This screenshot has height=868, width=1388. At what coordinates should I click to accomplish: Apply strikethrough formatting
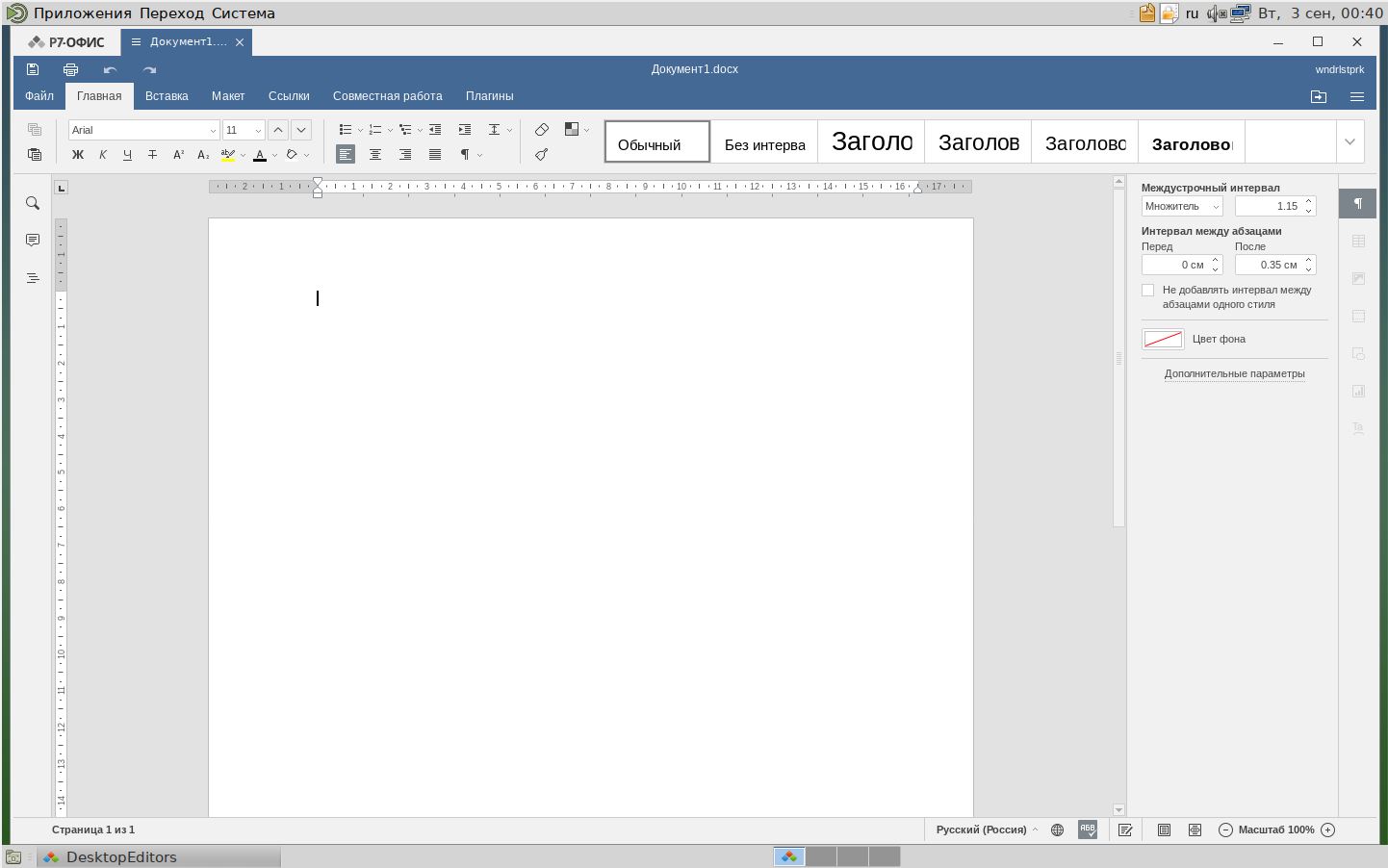click(x=152, y=154)
